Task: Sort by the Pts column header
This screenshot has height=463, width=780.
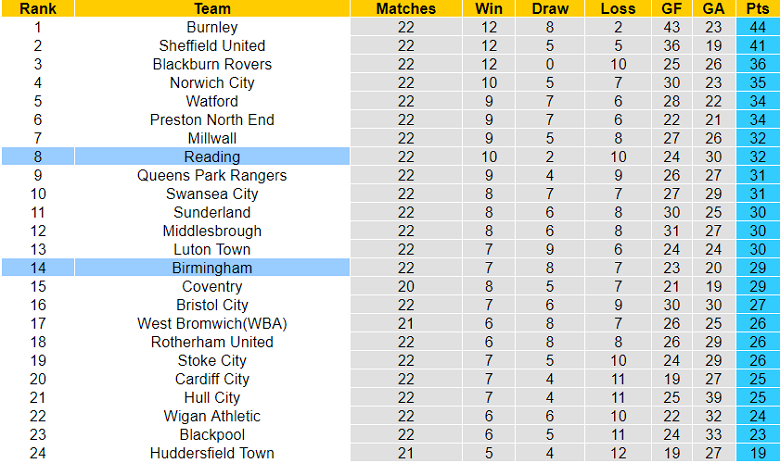Action: pos(757,9)
